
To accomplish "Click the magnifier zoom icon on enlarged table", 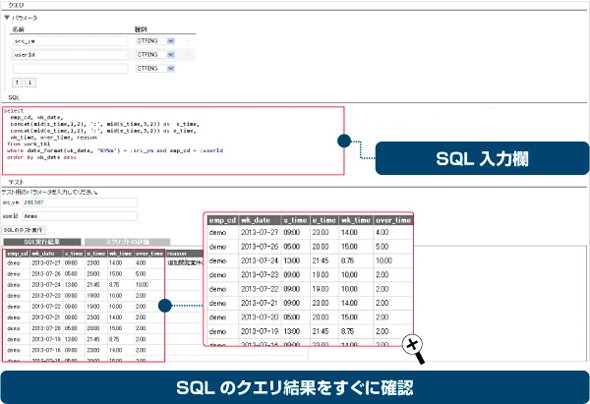I will pos(413,348).
